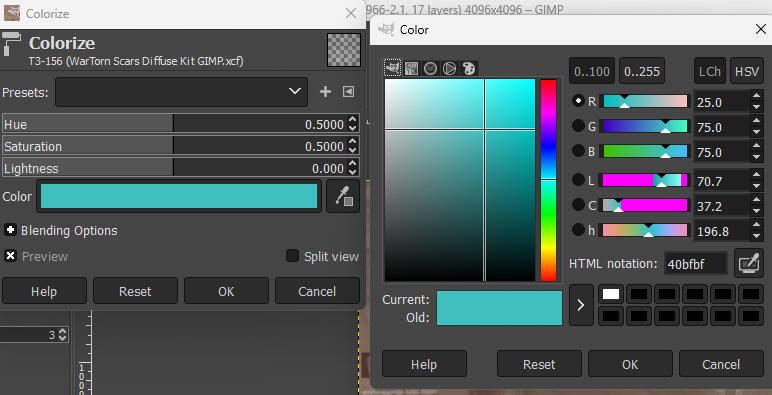This screenshot has height=395, width=772.
Task: Switch to the Watercolor selector tab
Action: (430, 68)
